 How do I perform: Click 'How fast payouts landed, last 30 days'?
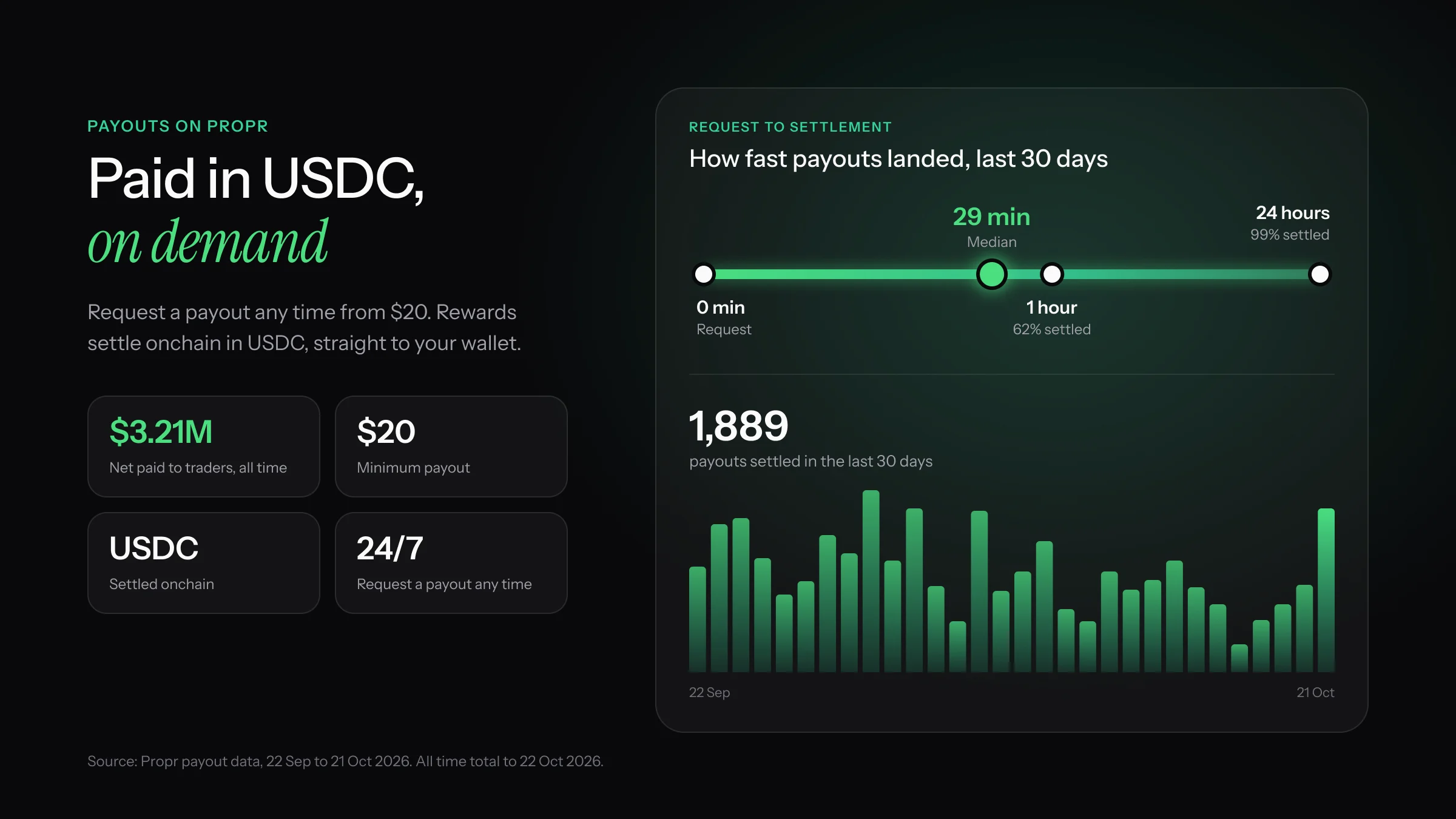(x=898, y=159)
